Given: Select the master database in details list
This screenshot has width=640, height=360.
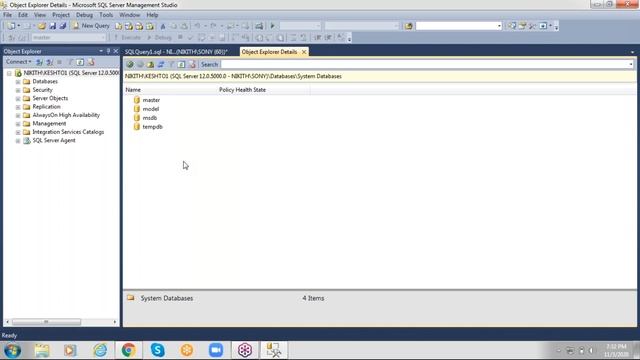Looking at the screenshot, I should point(151,100).
